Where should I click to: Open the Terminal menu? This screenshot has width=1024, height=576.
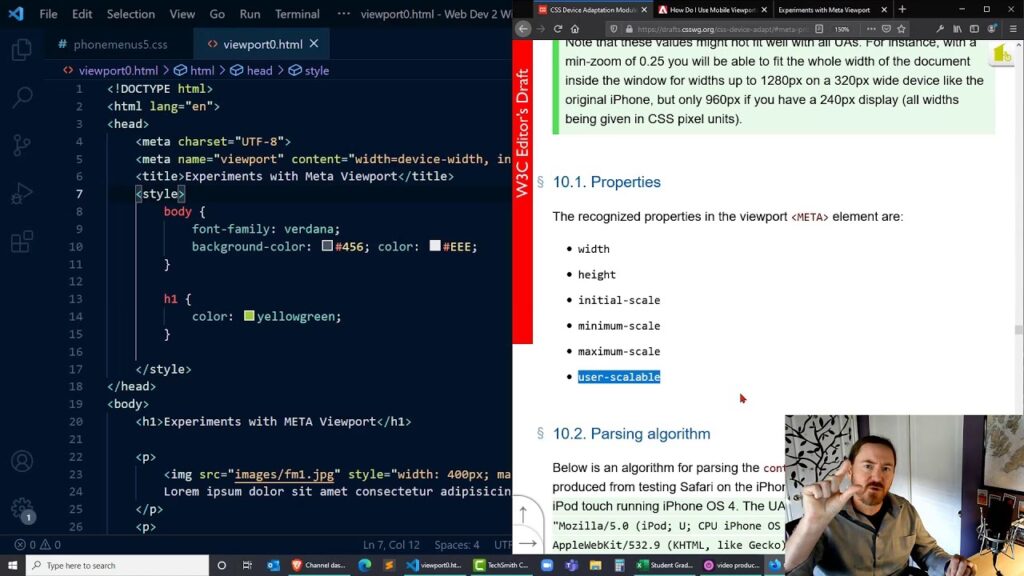coord(297,14)
